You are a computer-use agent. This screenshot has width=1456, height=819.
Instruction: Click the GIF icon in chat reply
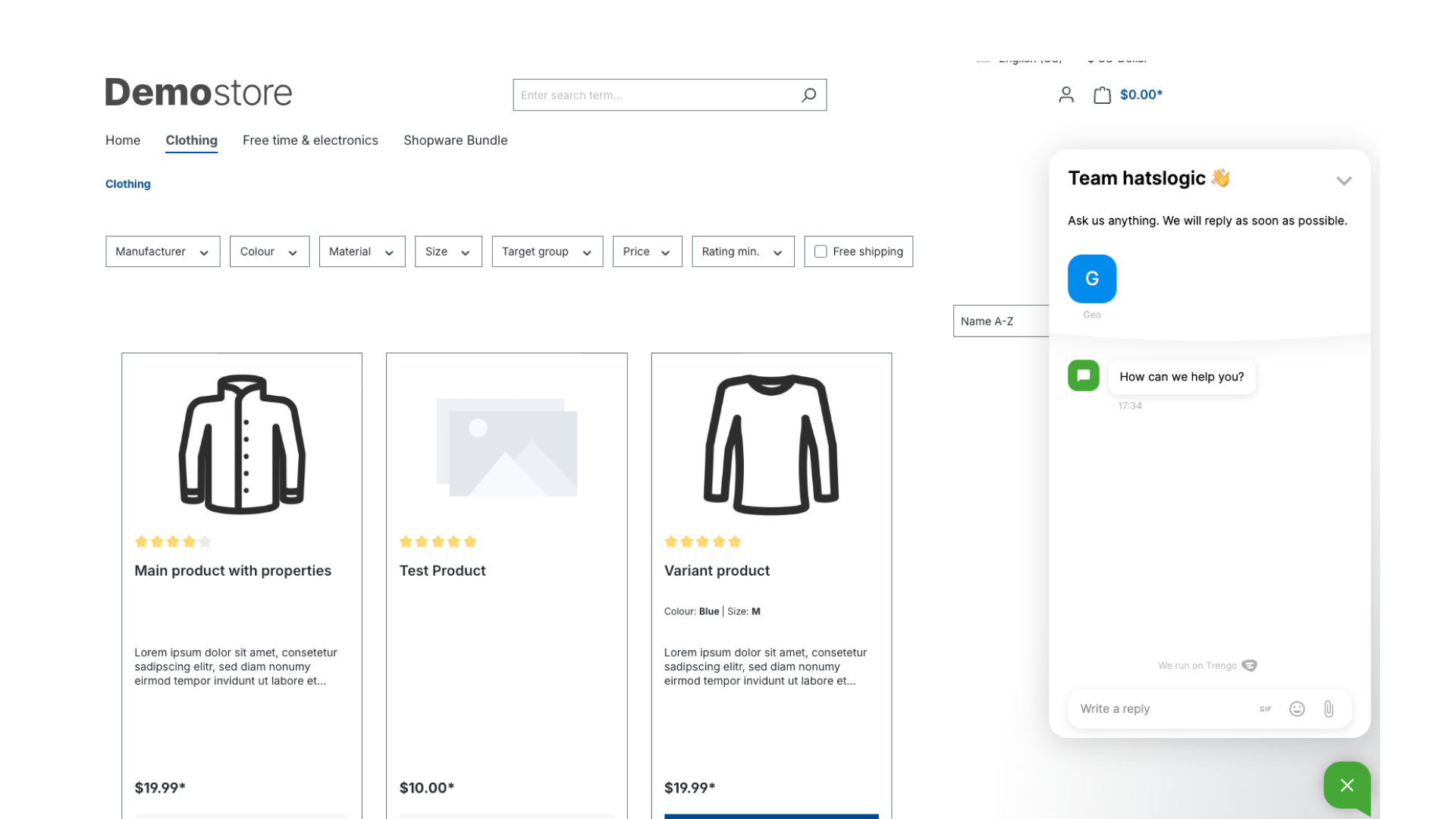[x=1266, y=708]
